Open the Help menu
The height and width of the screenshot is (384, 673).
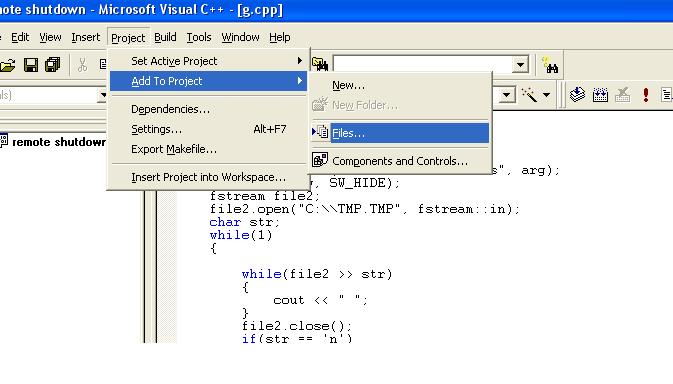pos(280,37)
